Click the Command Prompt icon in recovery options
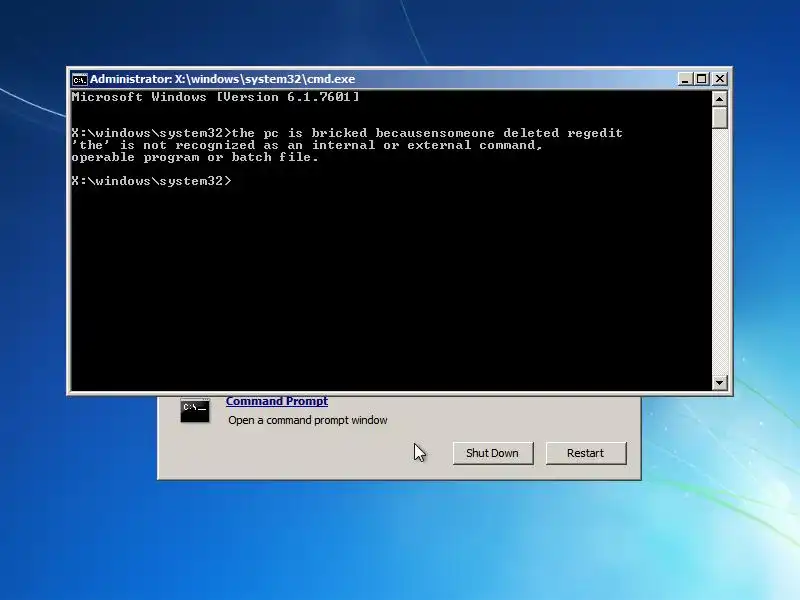The image size is (800, 600). (x=195, y=411)
